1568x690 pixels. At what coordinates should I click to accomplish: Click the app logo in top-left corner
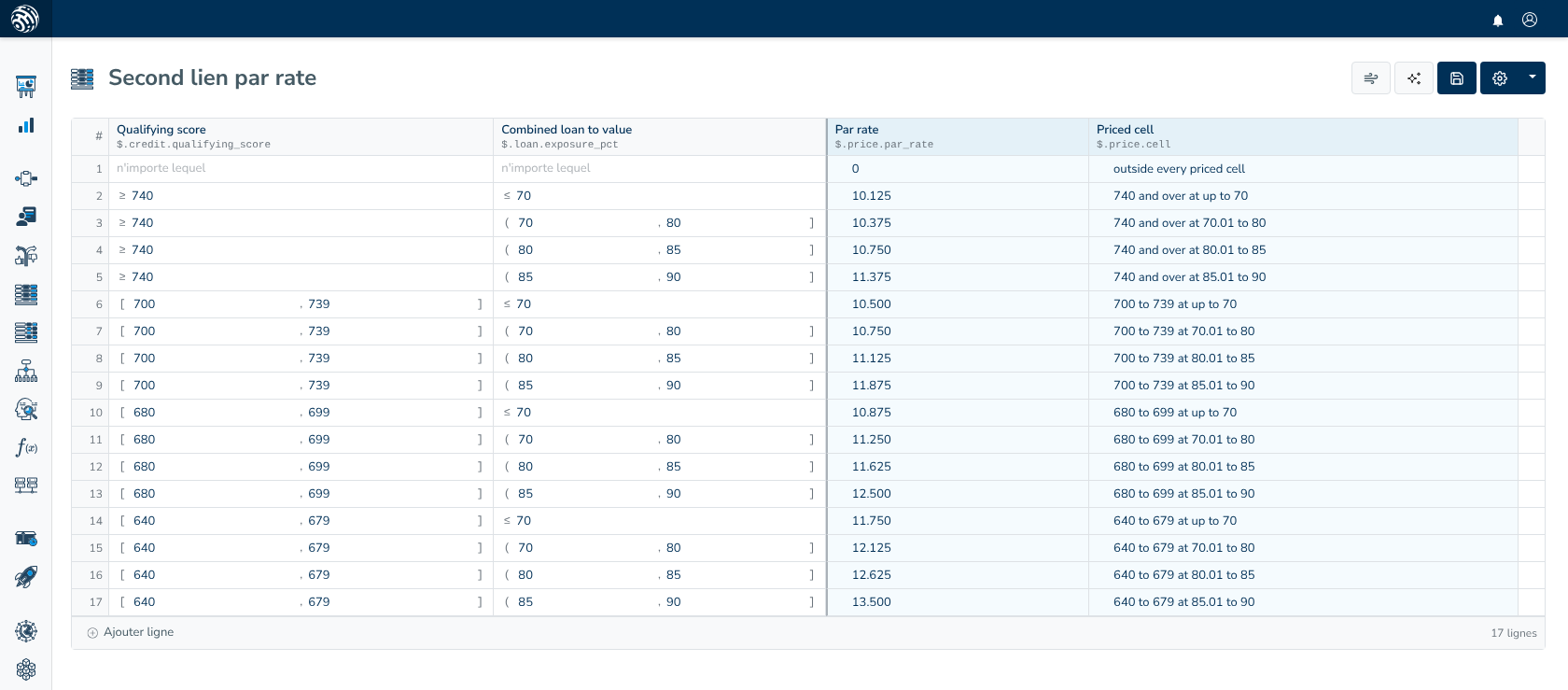[25, 19]
